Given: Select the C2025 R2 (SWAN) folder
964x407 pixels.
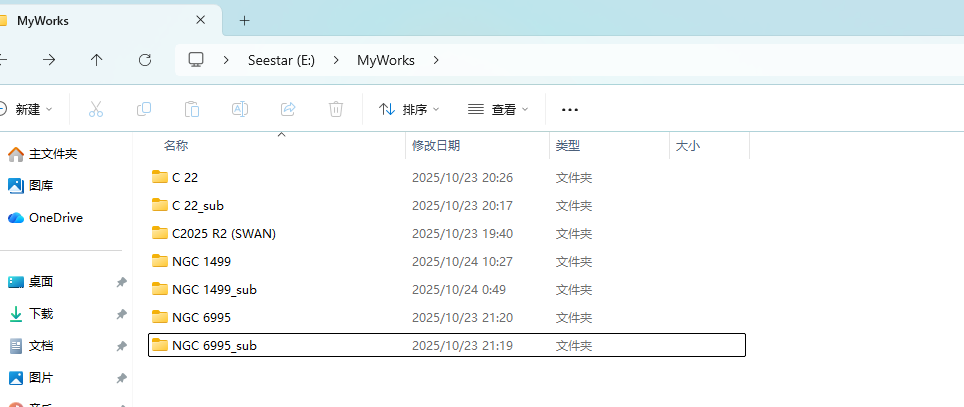Looking at the screenshot, I should click(x=223, y=233).
